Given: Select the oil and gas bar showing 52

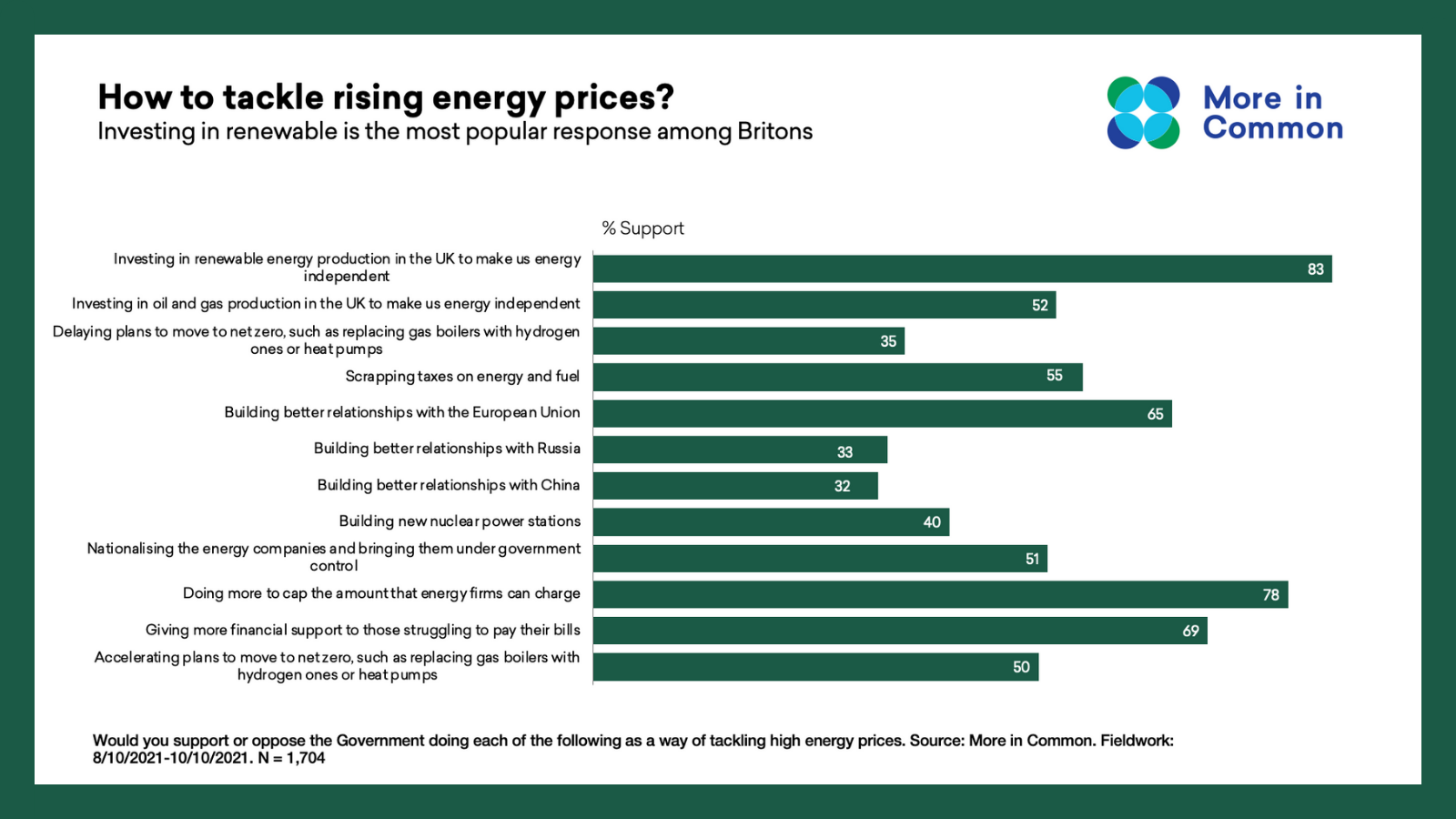Looking at the screenshot, I should tap(824, 305).
